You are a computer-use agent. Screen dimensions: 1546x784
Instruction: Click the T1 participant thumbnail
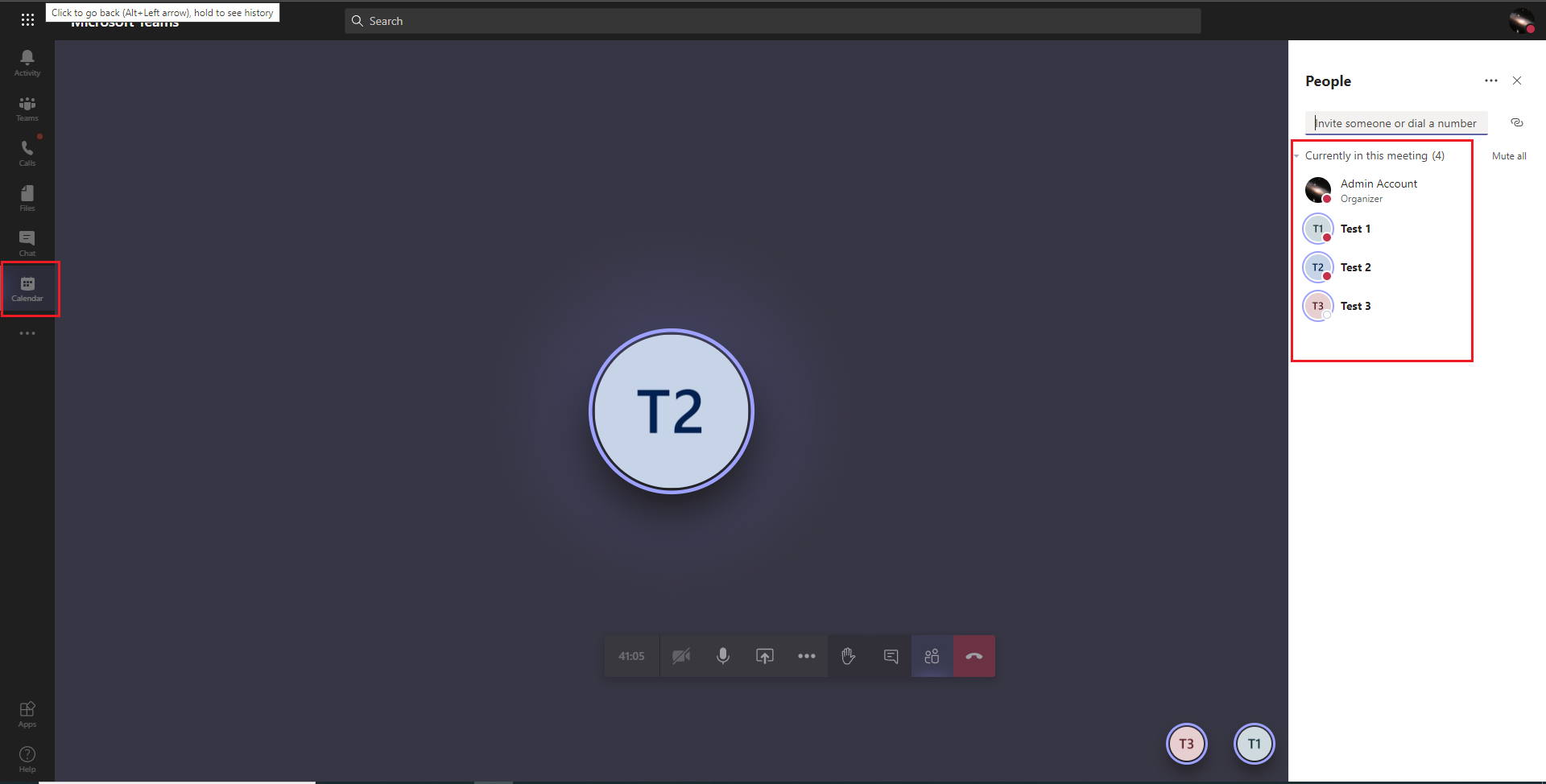(x=1255, y=744)
